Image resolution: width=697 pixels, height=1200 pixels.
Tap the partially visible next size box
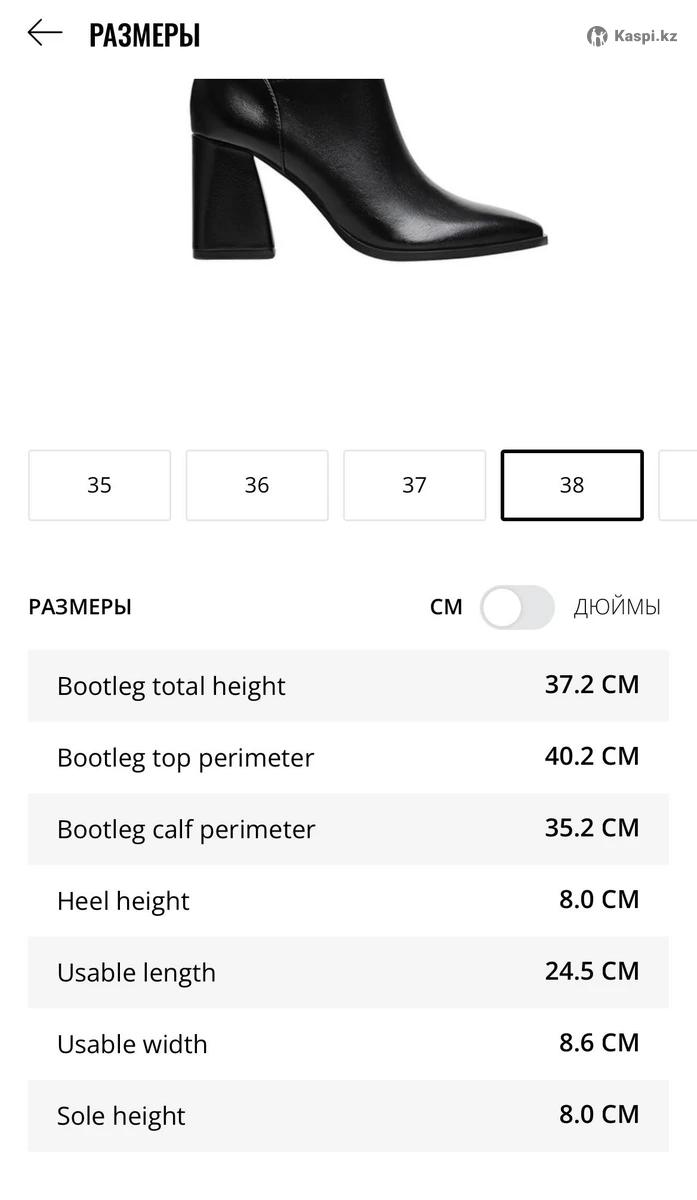click(679, 485)
